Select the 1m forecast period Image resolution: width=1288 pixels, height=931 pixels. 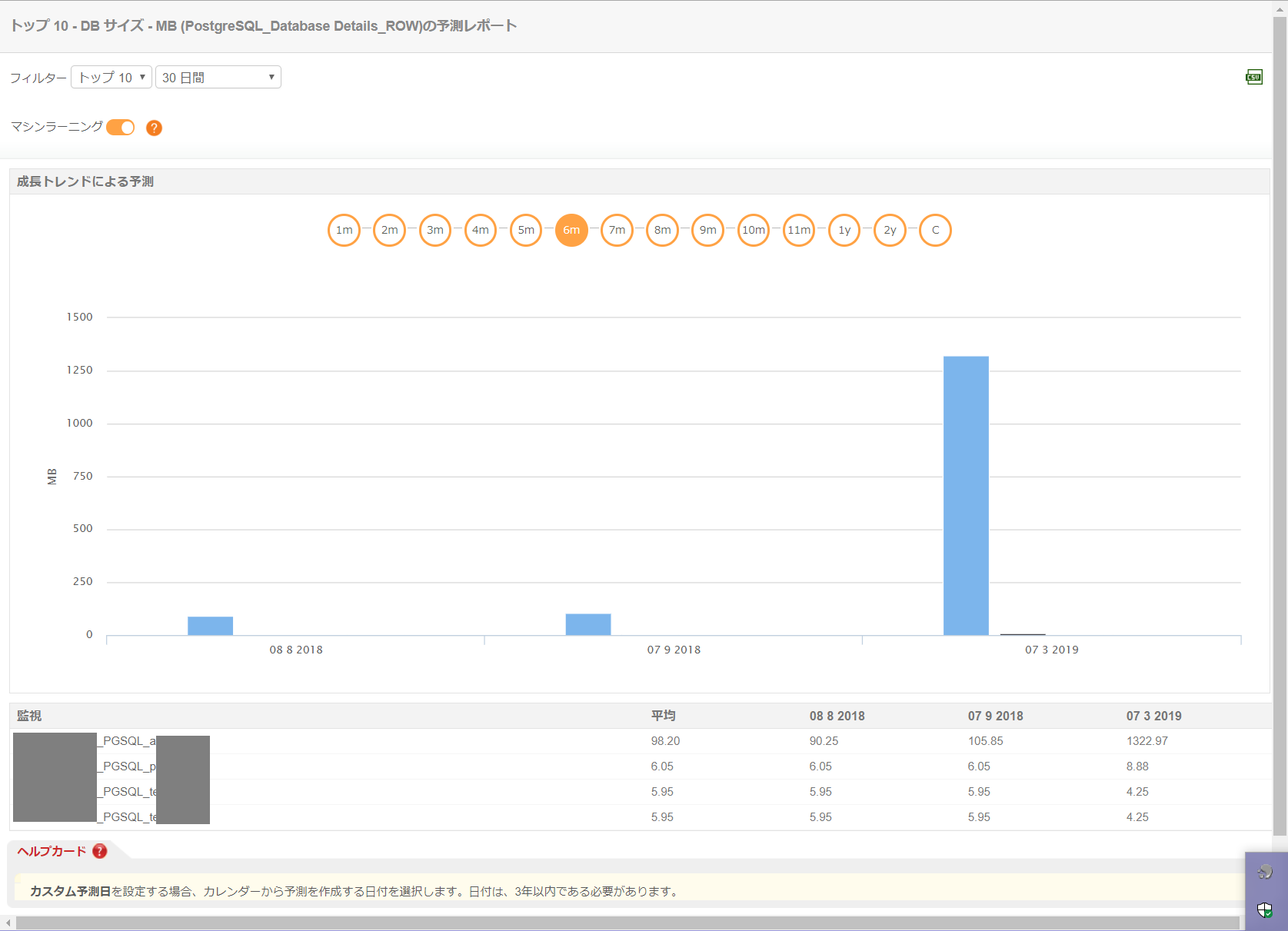point(344,230)
